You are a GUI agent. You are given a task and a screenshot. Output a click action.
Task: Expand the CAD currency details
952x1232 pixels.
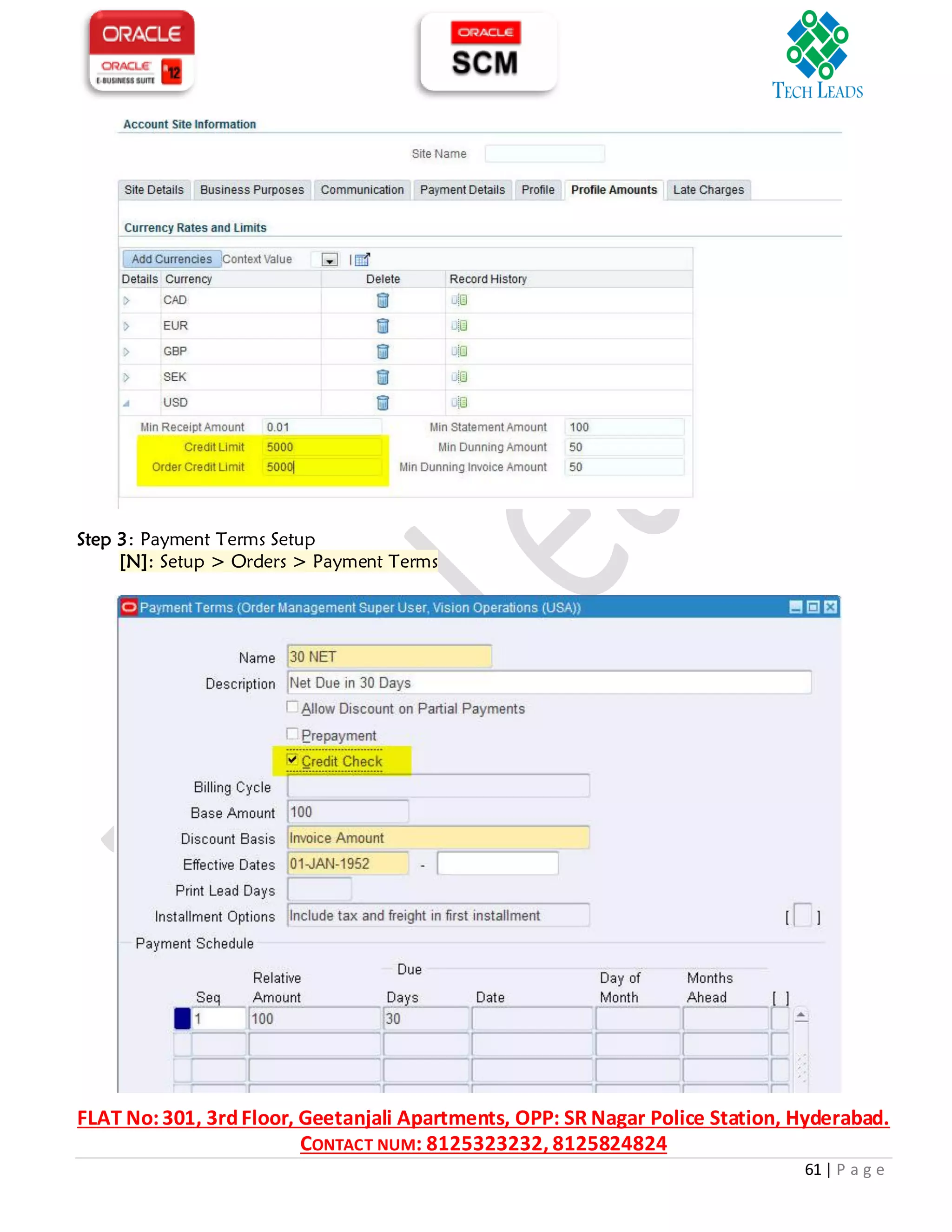click(x=126, y=301)
